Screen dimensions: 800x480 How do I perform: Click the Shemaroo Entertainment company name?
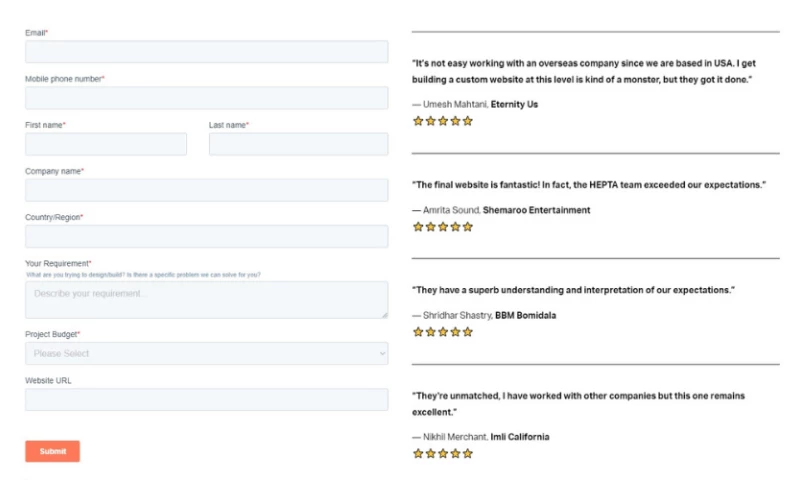536,210
